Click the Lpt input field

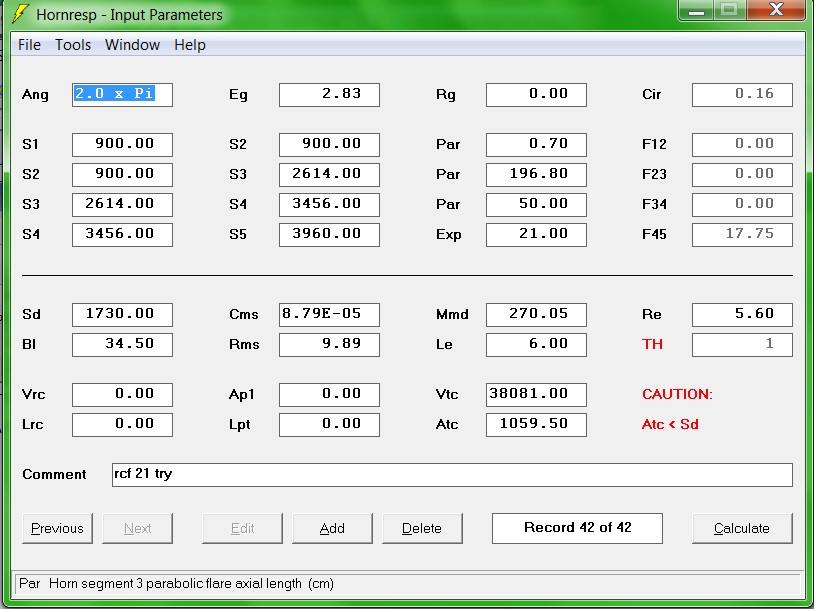(329, 425)
